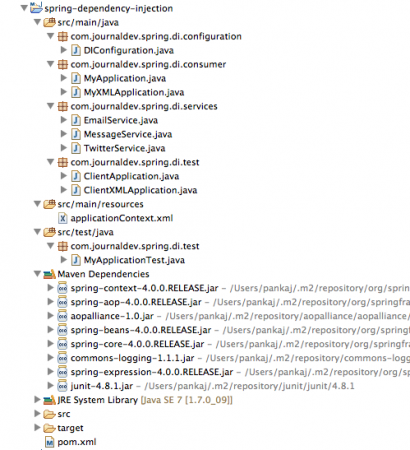Click the src/main/resources folder icon

click(49, 204)
